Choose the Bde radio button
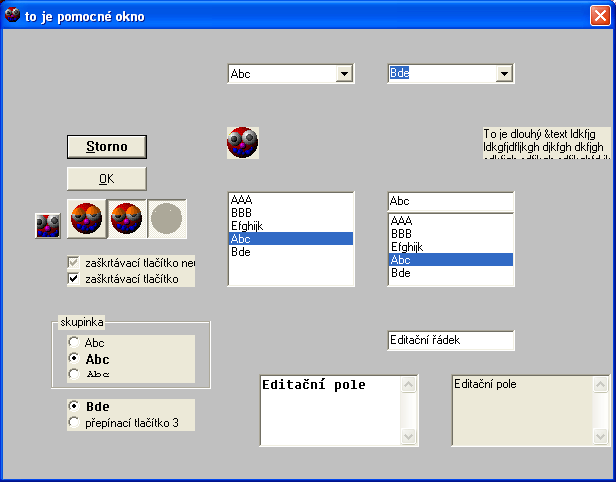The image size is (616, 482). pos(74,407)
